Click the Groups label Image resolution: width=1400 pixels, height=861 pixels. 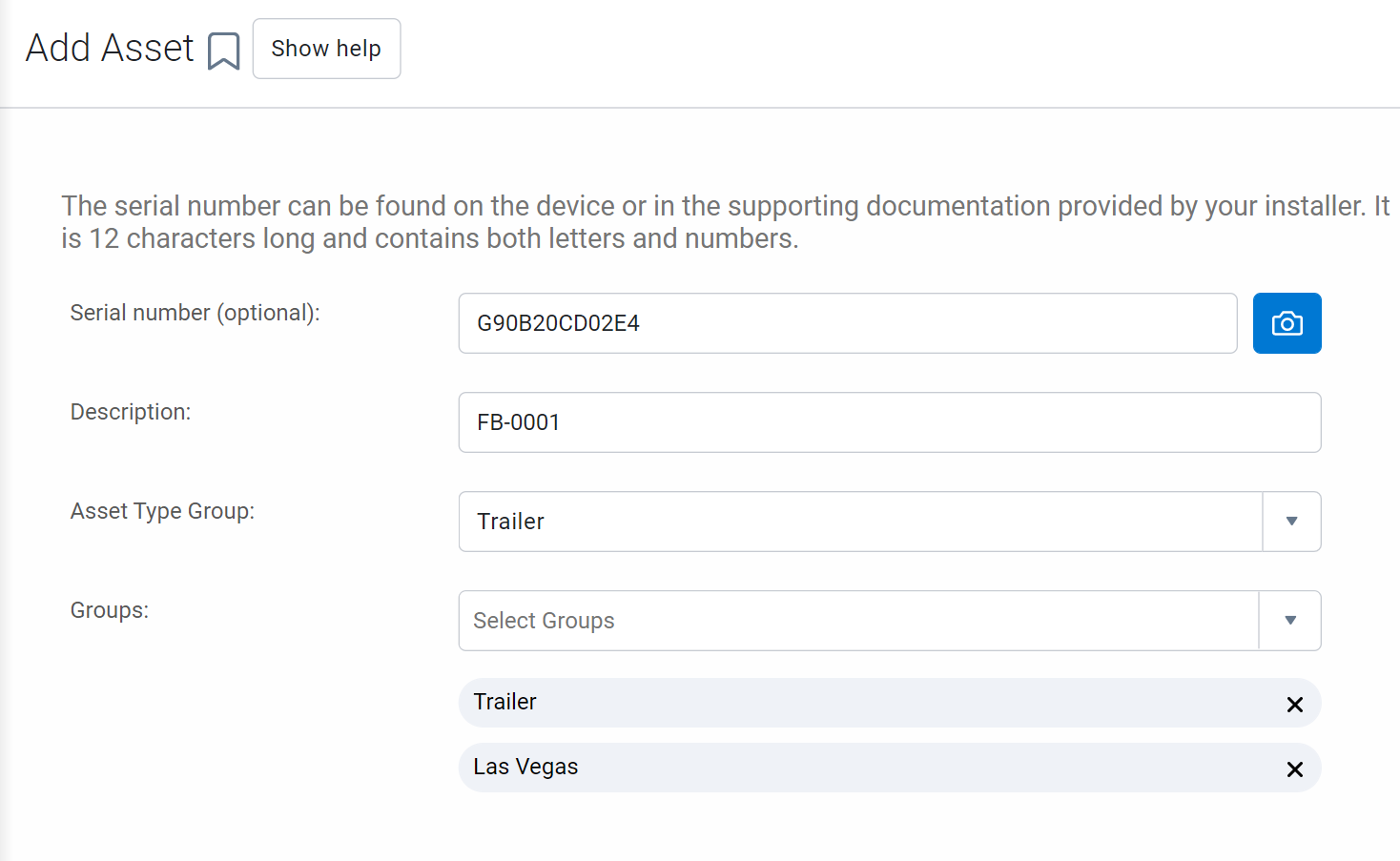coord(109,610)
